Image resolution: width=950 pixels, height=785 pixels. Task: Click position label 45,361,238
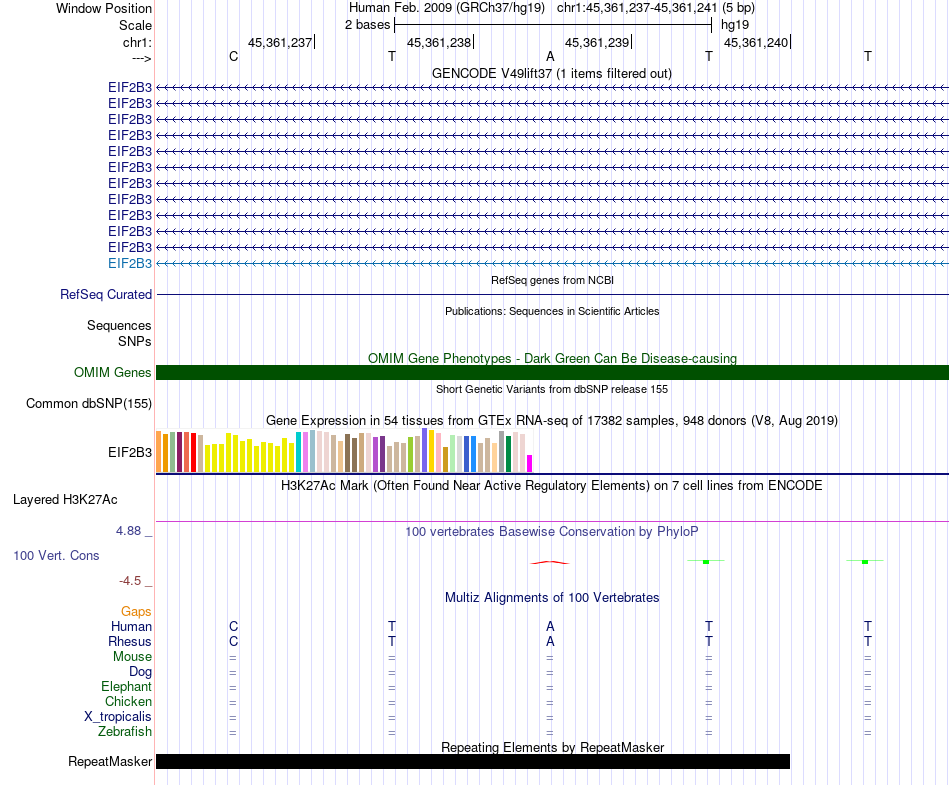[439, 42]
